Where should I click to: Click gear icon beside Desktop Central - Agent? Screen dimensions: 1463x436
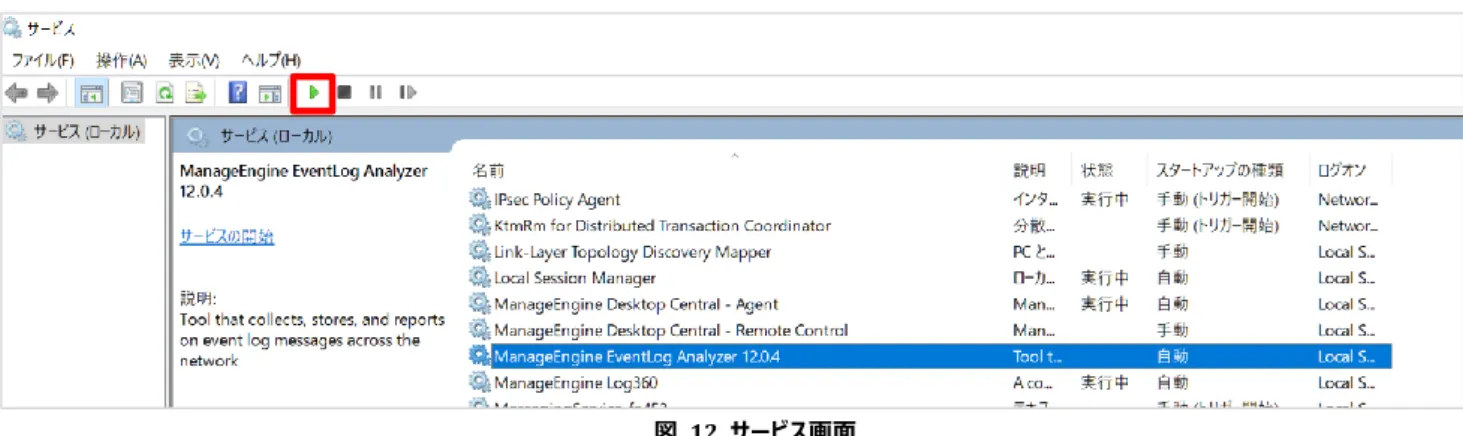(x=480, y=304)
